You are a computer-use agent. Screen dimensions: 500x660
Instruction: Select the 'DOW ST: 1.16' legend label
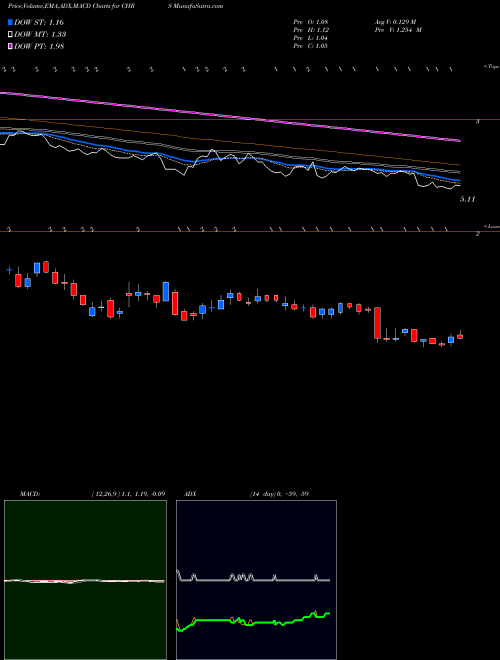(39, 22)
